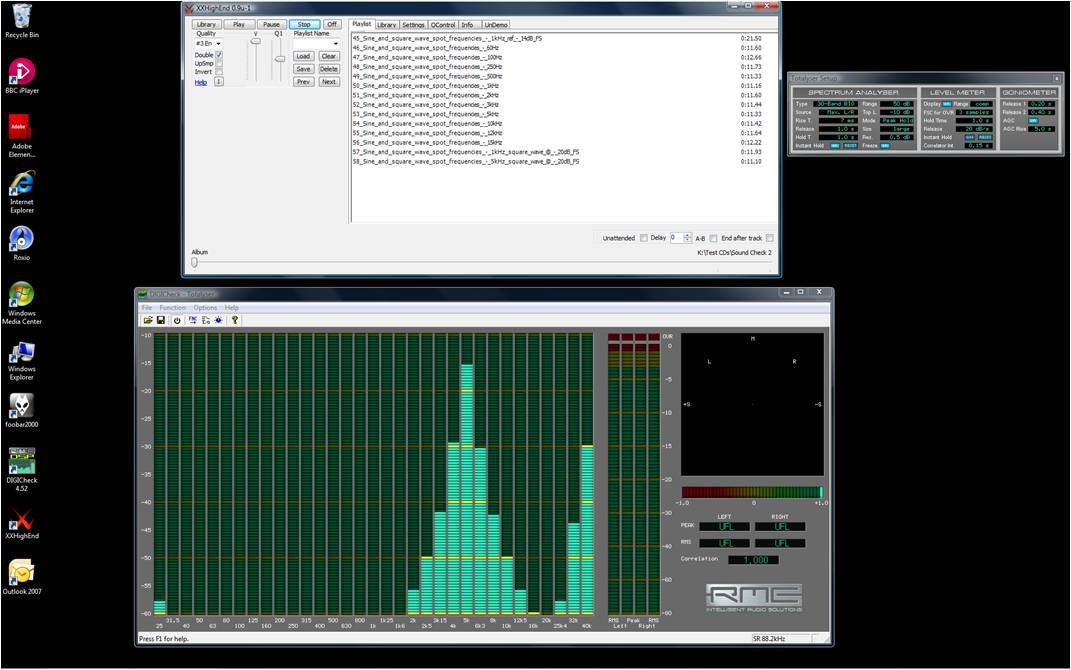Click the Load playlist button
The image size is (1071, 670).
coord(303,56)
